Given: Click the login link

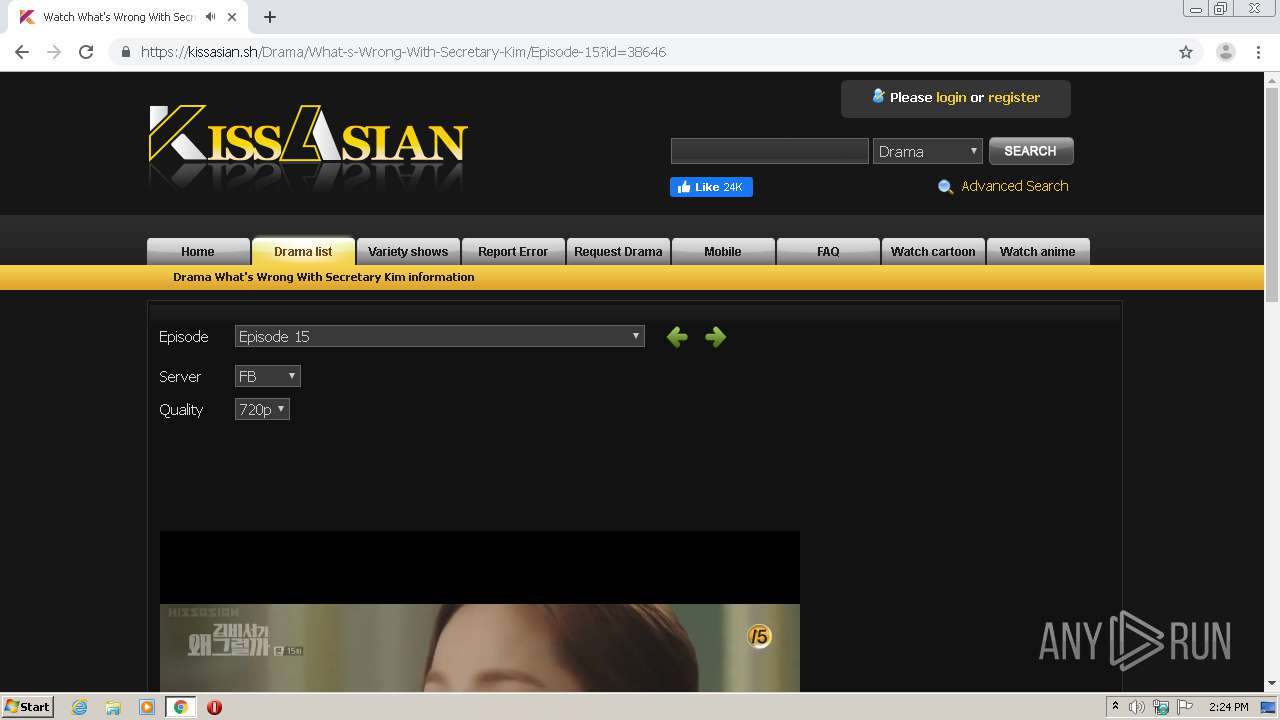Looking at the screenshot, I should click(951, 97).
